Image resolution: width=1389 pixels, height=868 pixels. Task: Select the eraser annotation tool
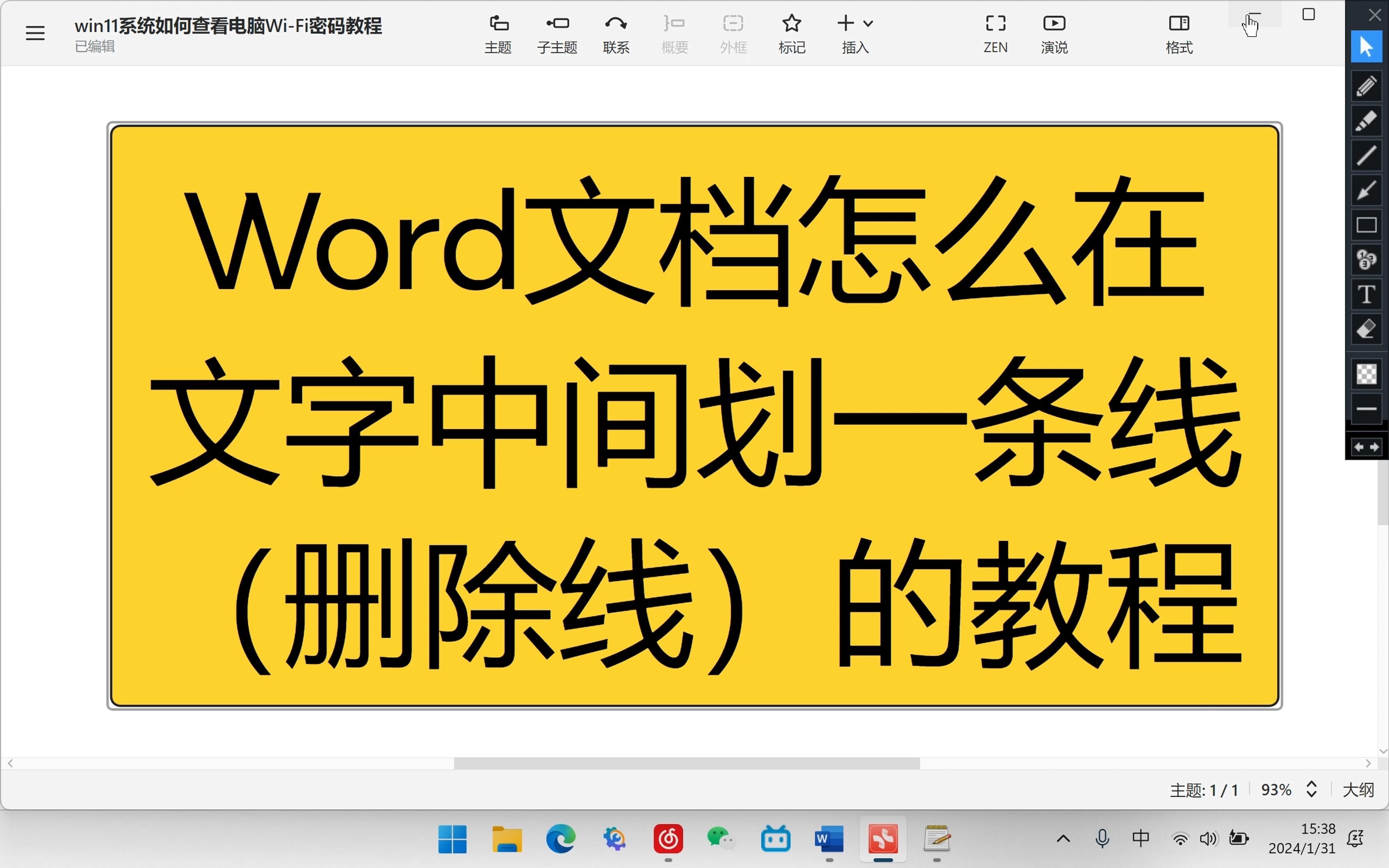click(1366, 328)
